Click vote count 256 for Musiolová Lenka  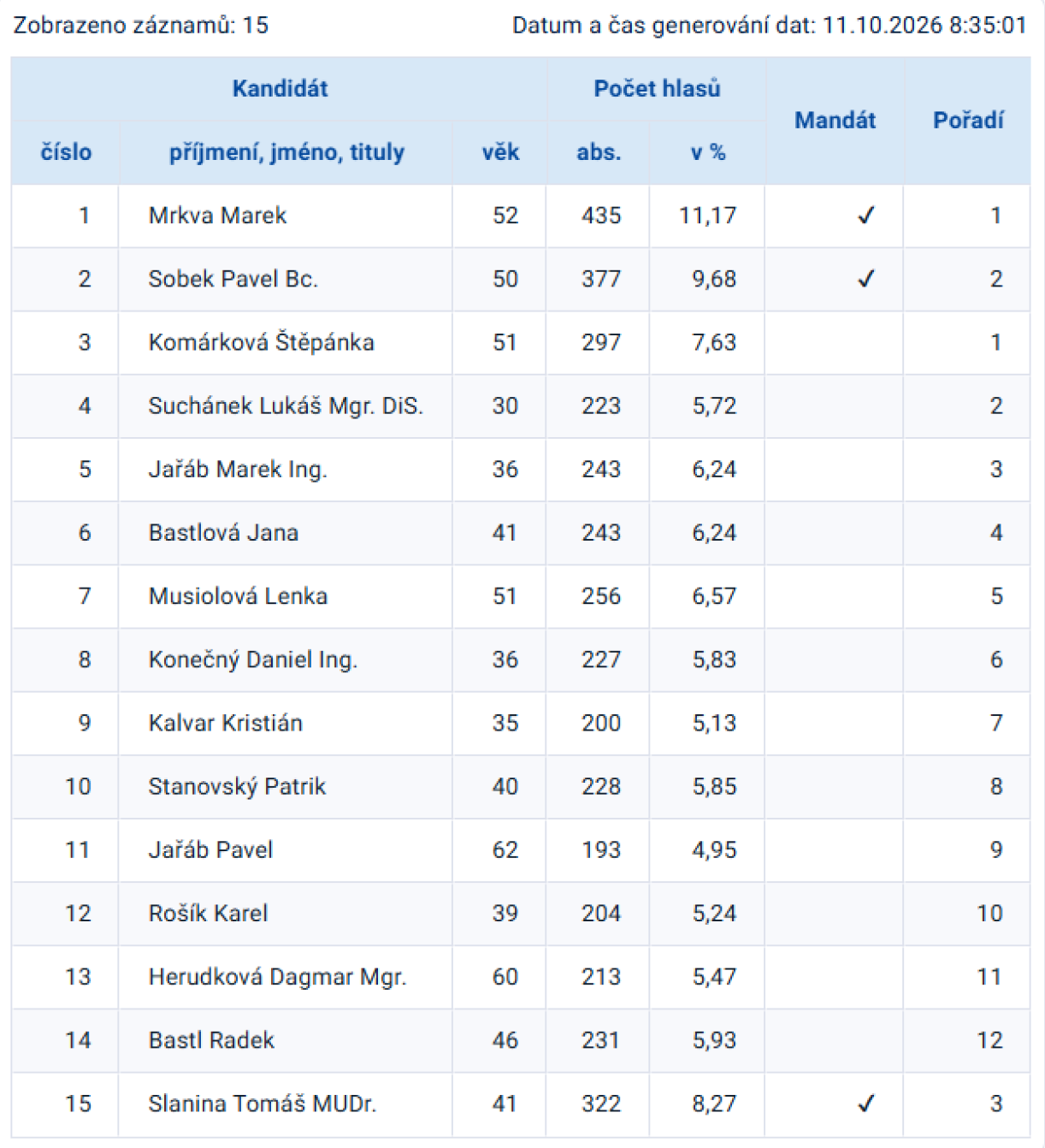pyautogui.click(x=601, y=595)
